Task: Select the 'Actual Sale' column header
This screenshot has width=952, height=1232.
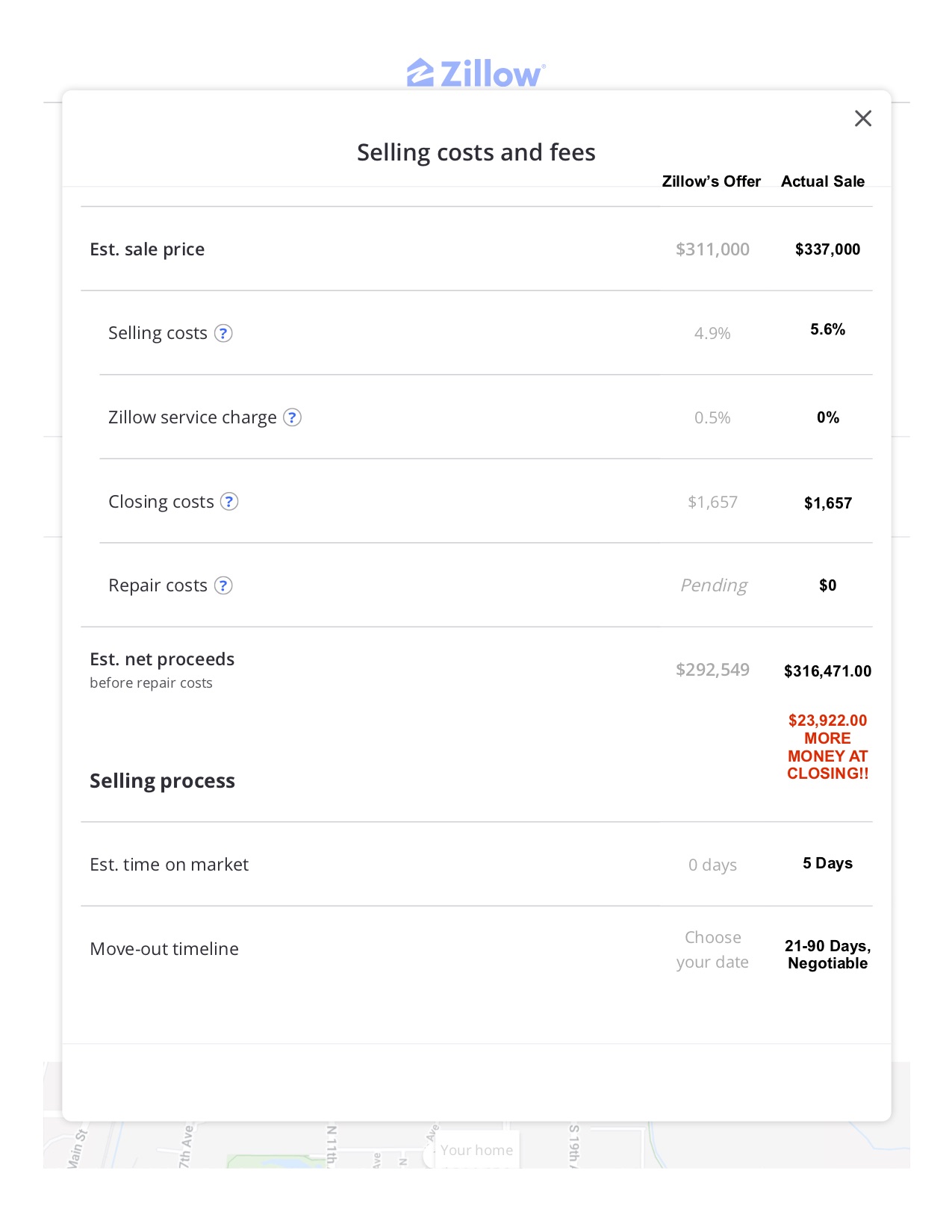Action: tap(822, 181)
